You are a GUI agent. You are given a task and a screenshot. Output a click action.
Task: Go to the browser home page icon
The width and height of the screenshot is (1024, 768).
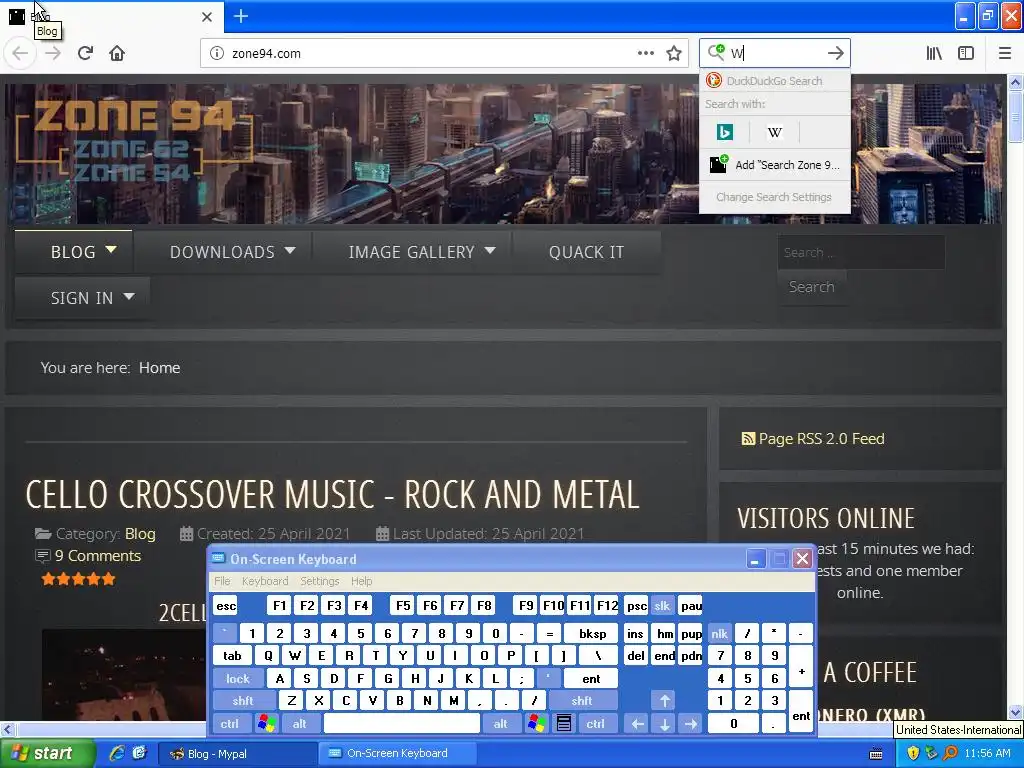click(x=117, y=53)
